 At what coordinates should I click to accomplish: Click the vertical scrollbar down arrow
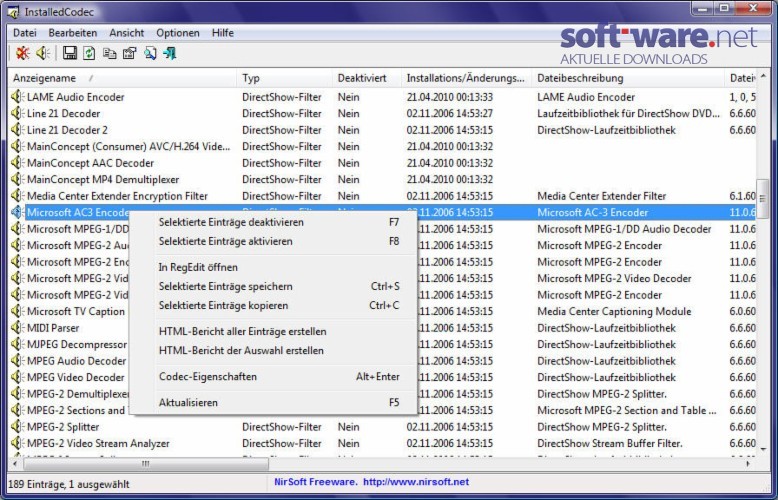pos(763,449)
